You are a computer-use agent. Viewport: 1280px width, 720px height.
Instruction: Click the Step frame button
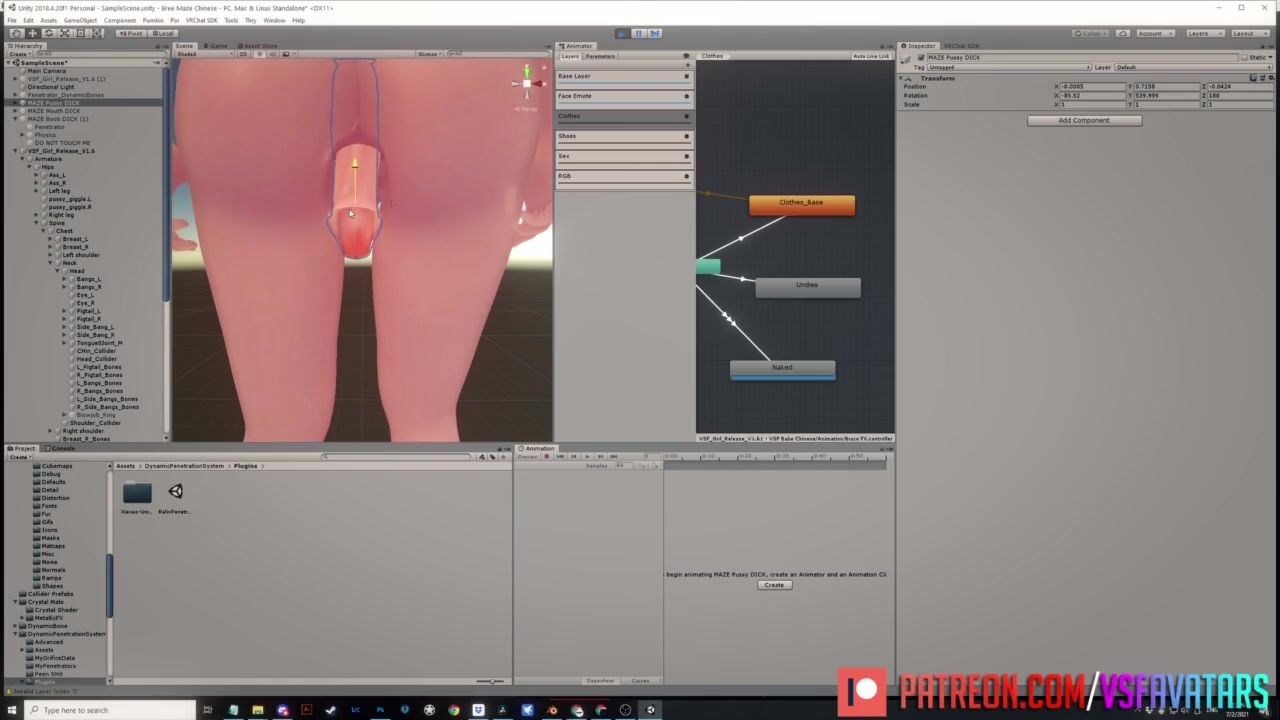[x=655, y=33]
